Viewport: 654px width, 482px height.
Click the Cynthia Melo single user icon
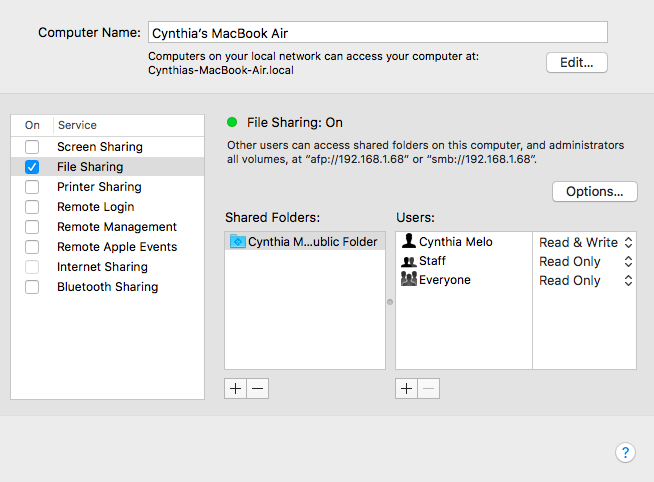(408, 242)
